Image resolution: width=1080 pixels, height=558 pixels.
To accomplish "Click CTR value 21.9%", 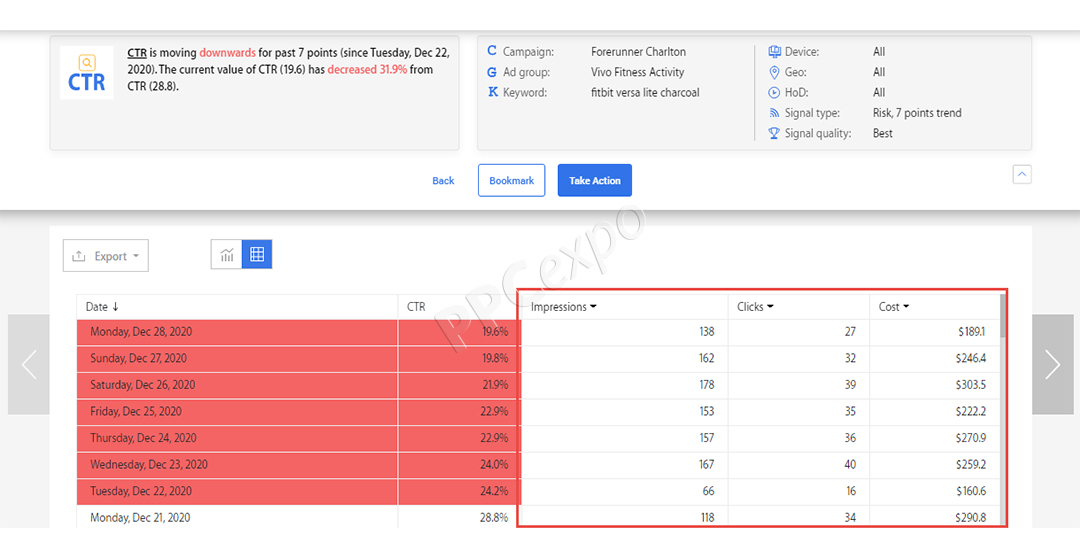I will (495, 385).
